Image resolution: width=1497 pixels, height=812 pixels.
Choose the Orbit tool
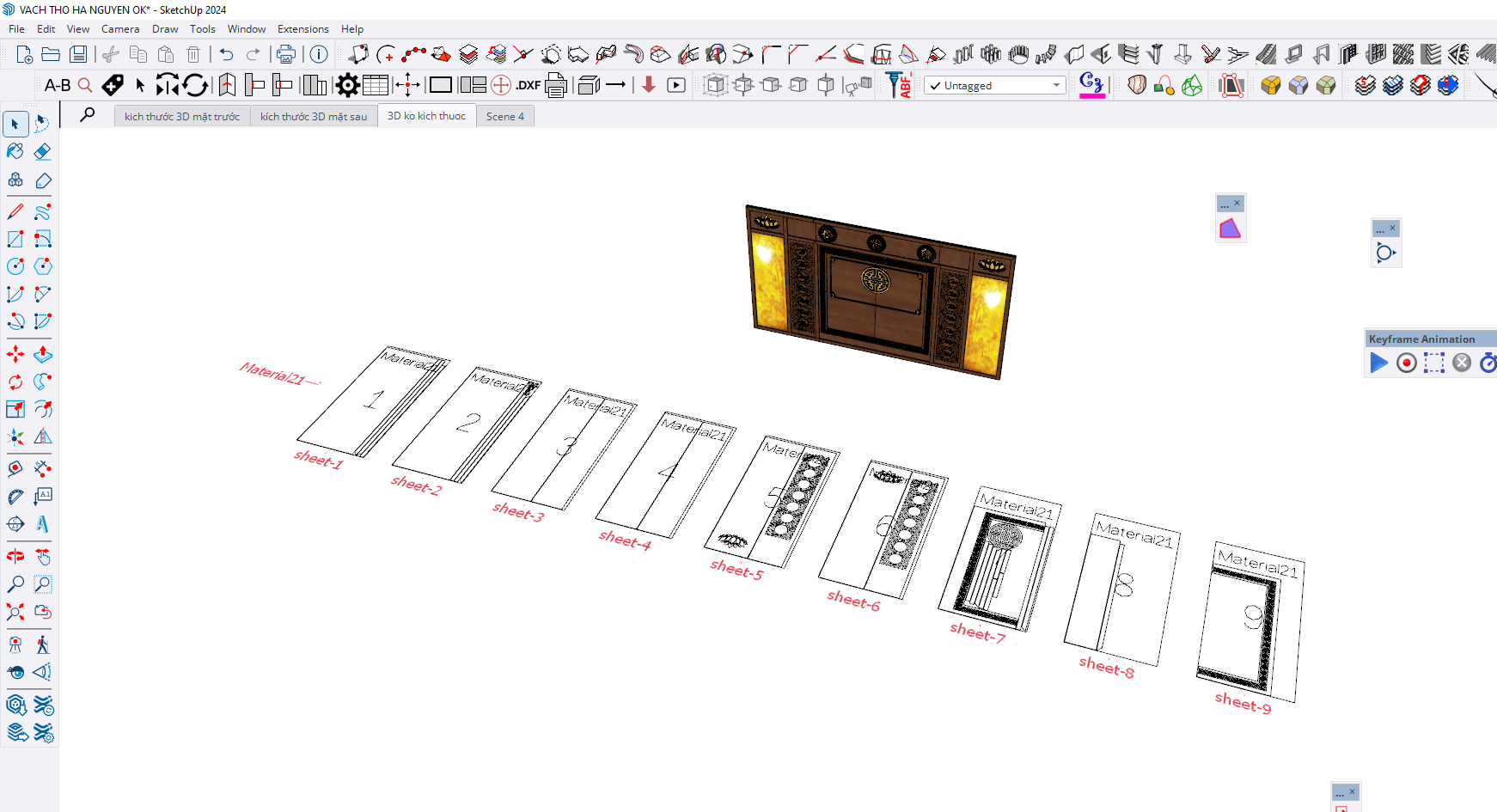pyautogui.click(x=15, y=557)
